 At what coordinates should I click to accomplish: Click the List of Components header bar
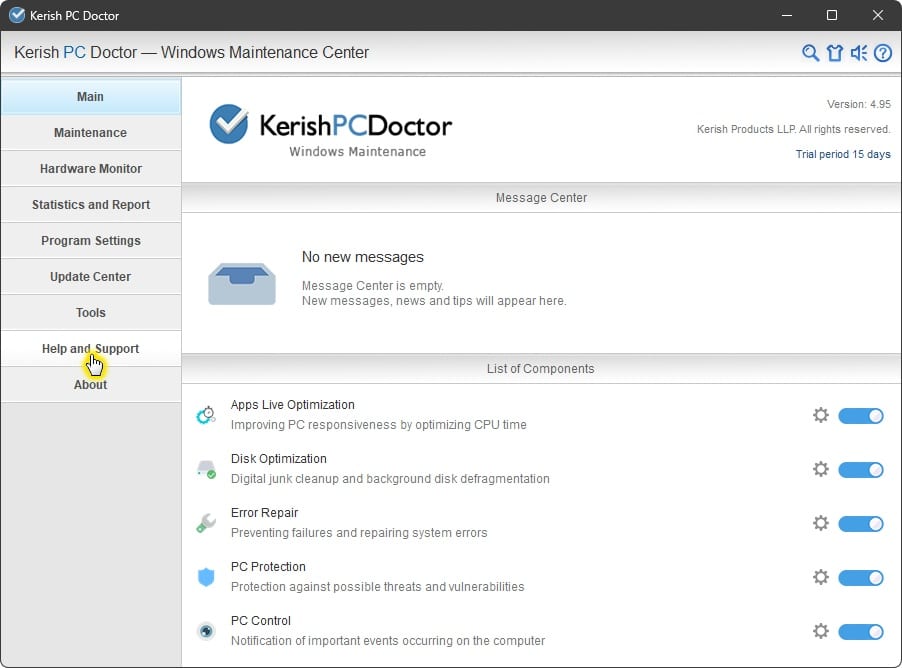coord(541,369)
